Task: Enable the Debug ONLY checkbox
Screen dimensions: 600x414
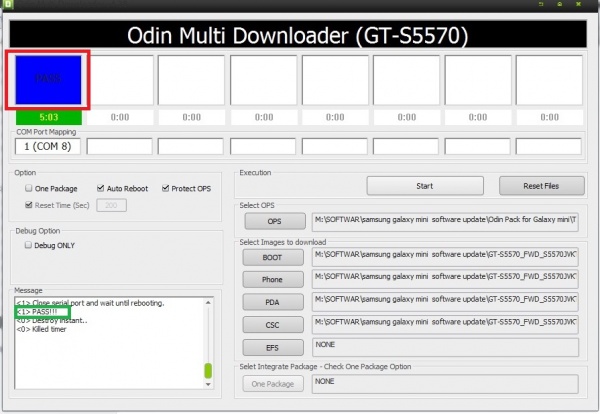Action: pos(28,245)
